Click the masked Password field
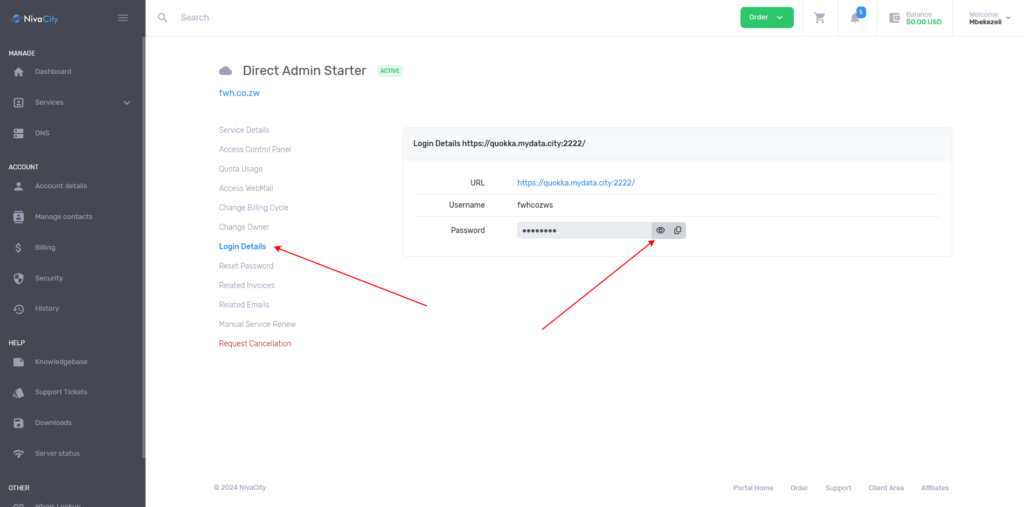Image resolution: width=1024 pixels, height=507 pixels. 584,230
